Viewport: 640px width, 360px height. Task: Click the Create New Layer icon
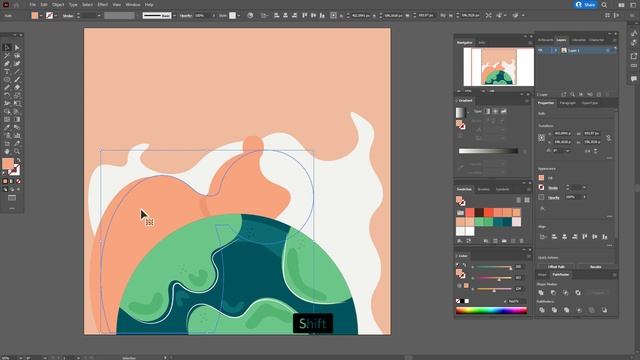(x=599, y=94)
